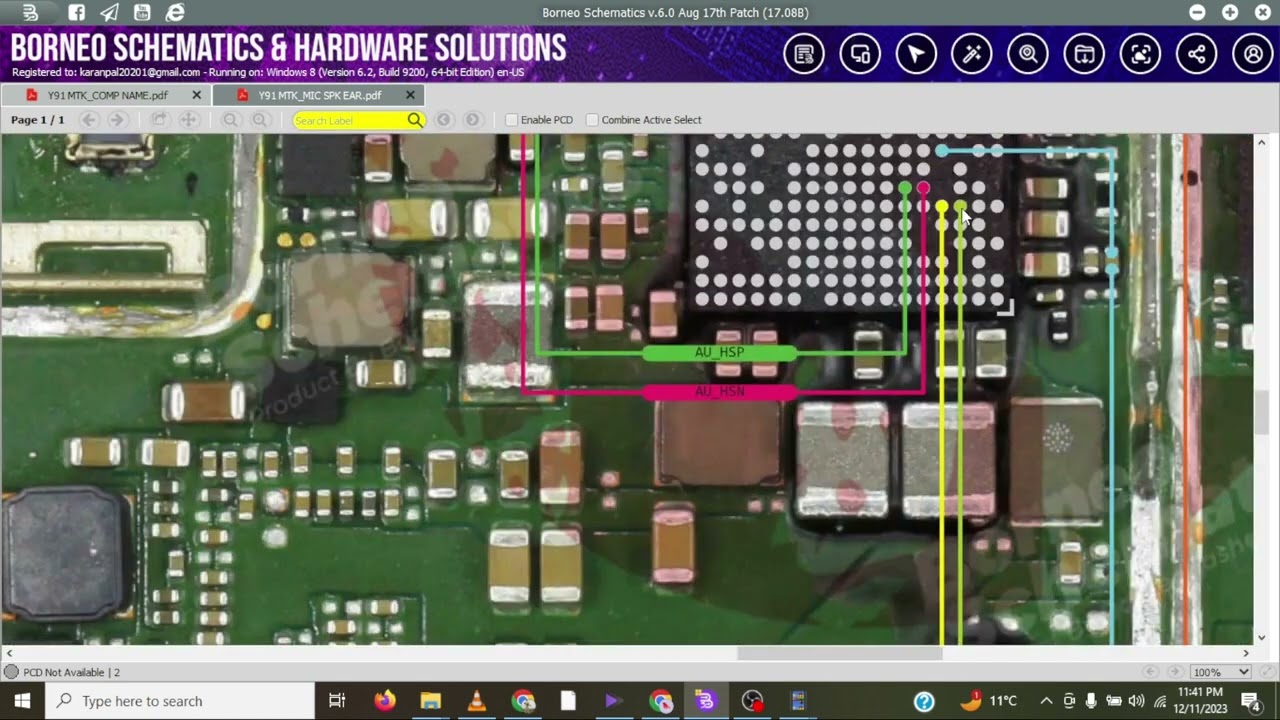Click the Page 1 / 1 indicator
Viewport: 1280px width, 720px height.
coord(38,120)
